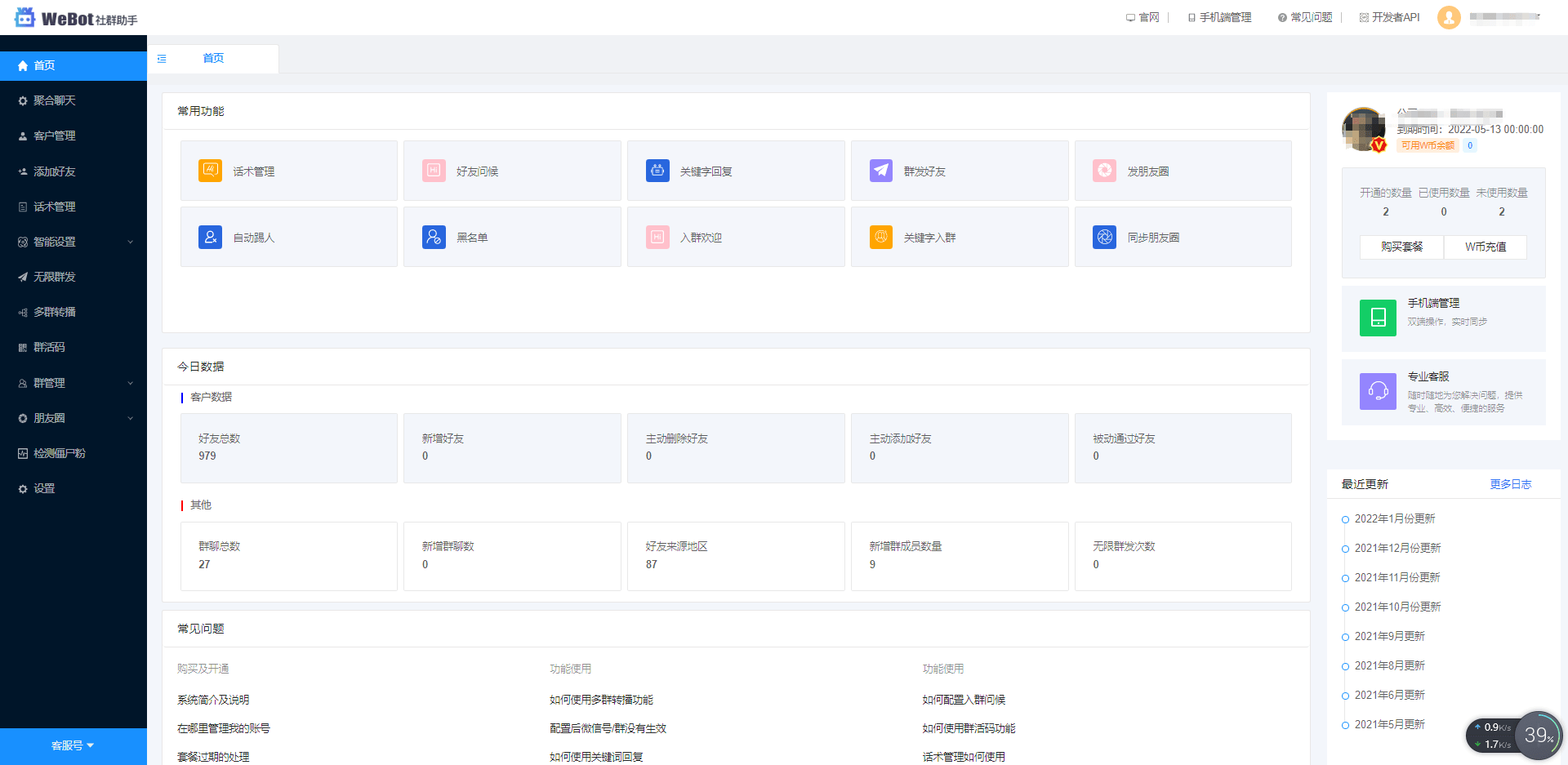Screen dimensions: 1568x765
Task: Open 同步朋友圈 icon
Action: click(x=1104, y=237)
